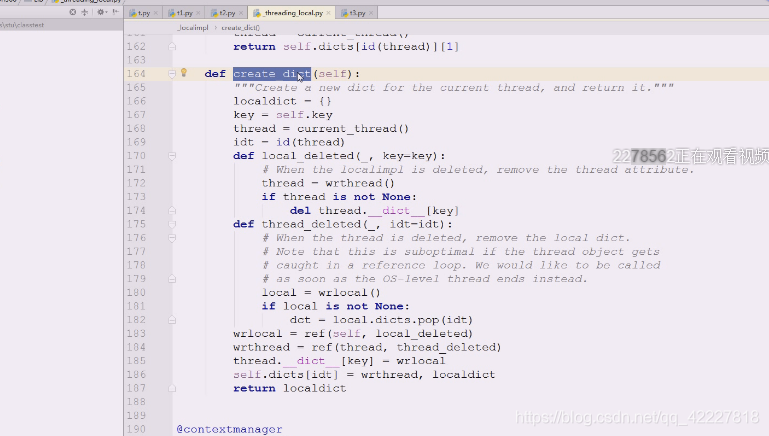Switch to the t1.py editor tab
The width and height of the screenshot is (769, 436).
pos(184,13)
